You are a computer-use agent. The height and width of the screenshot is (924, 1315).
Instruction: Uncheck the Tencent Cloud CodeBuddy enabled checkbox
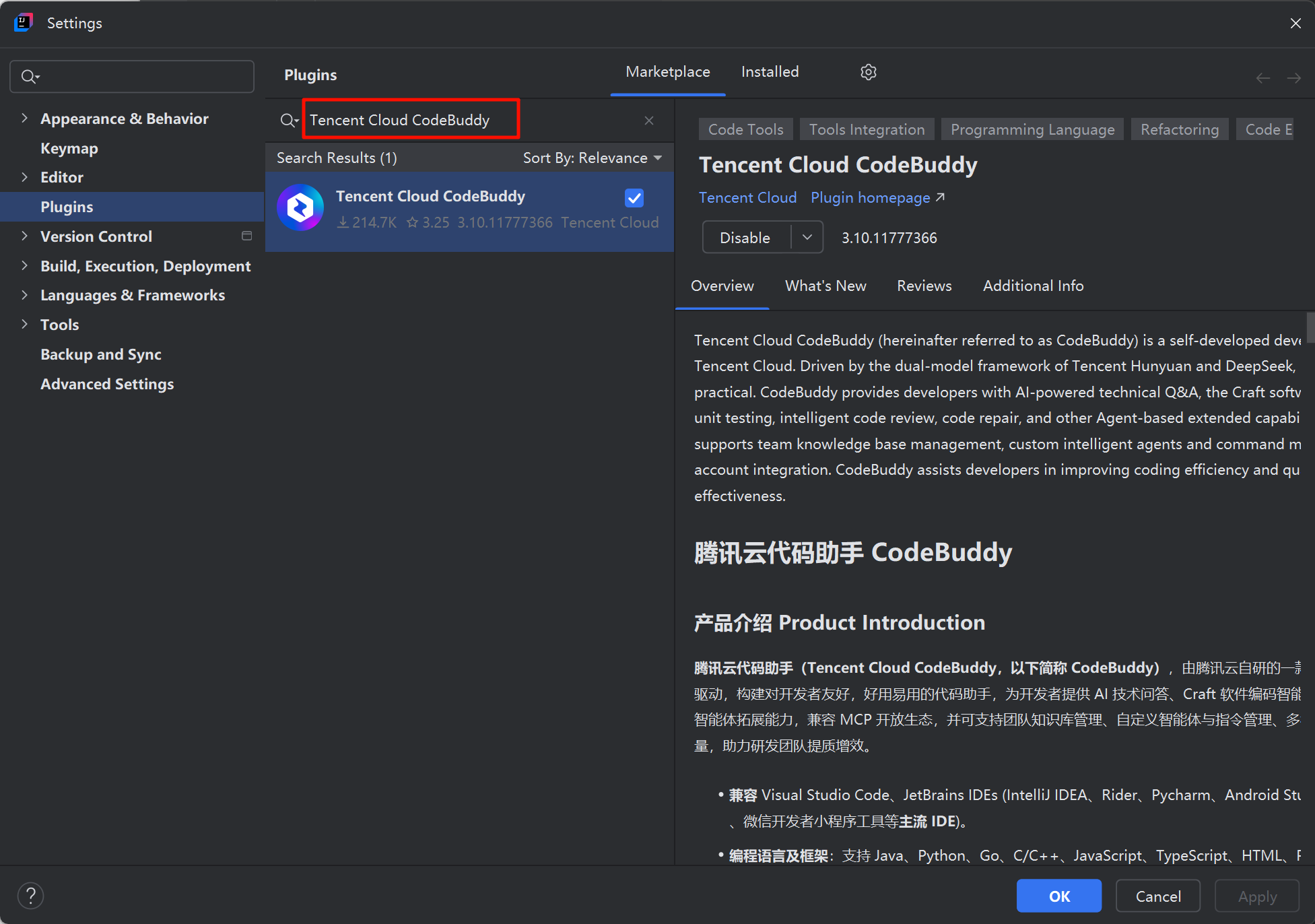point(634,197)
